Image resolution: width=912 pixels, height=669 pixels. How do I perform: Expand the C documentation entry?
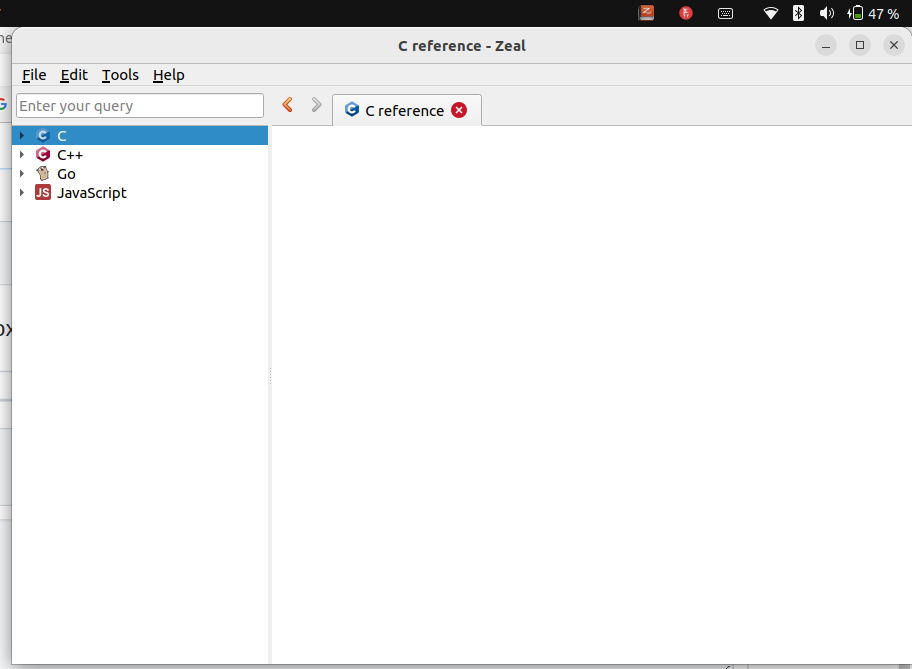point(22,135)
